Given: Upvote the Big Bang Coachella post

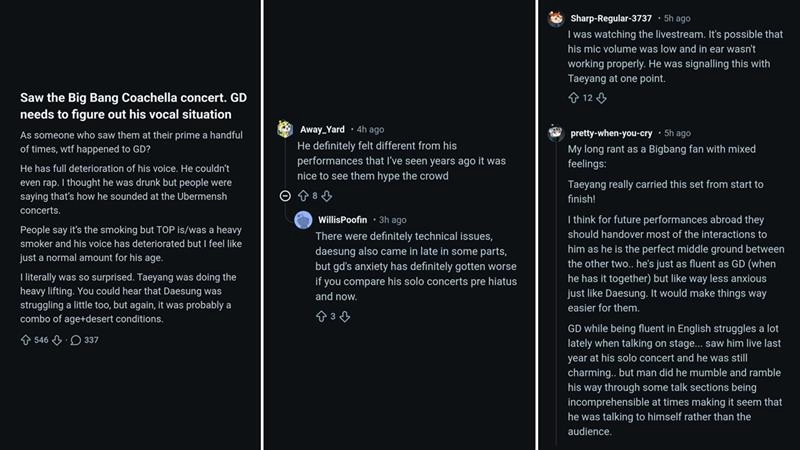Looking at the screenshot, I should pos(26,340).
